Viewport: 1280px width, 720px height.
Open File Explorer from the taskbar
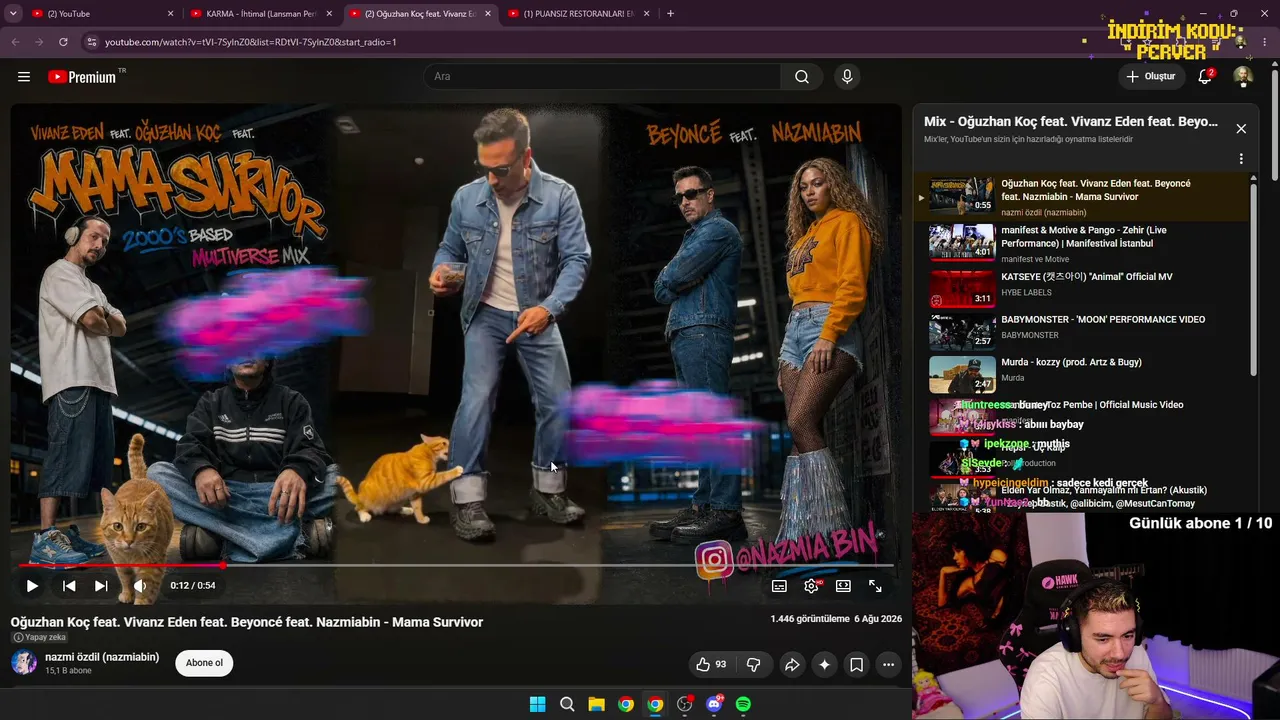point(596,704)
